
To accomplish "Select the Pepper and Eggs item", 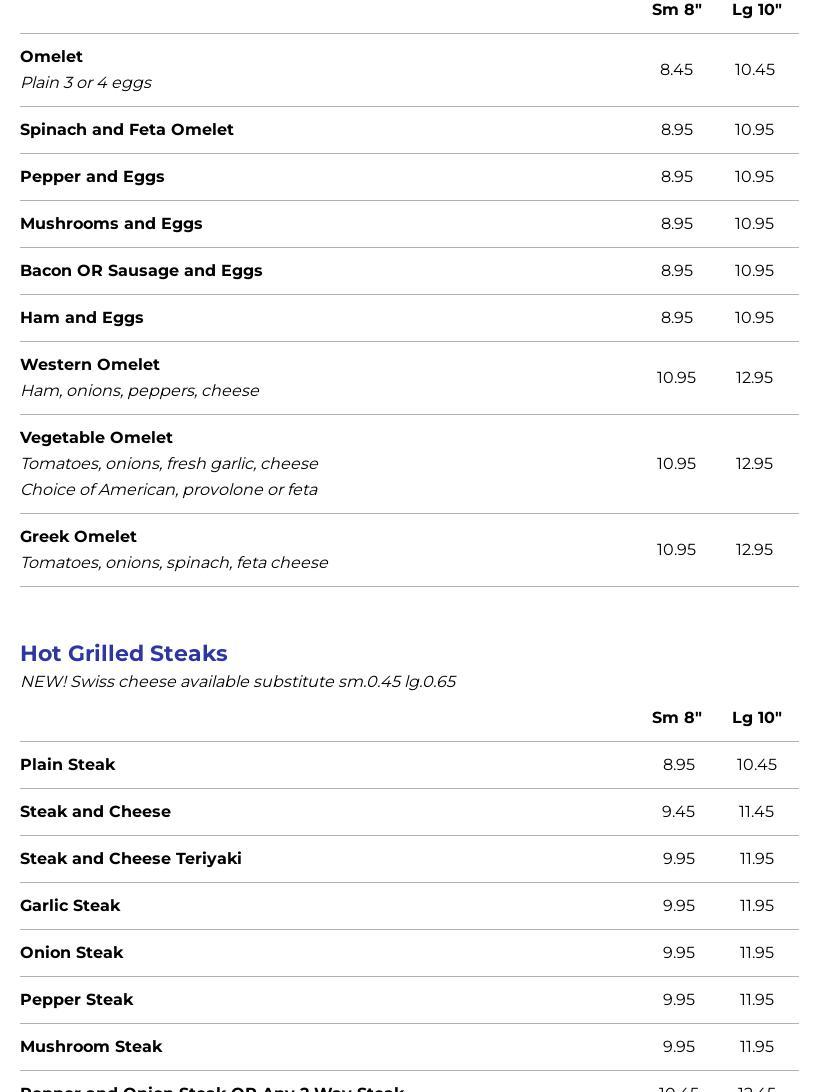I will [x=92, y=177].
